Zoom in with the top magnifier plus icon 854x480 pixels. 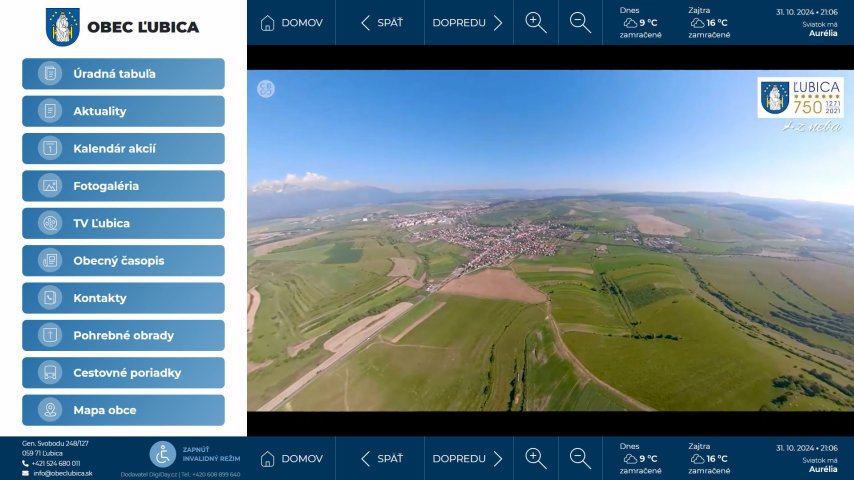point(536,23)
